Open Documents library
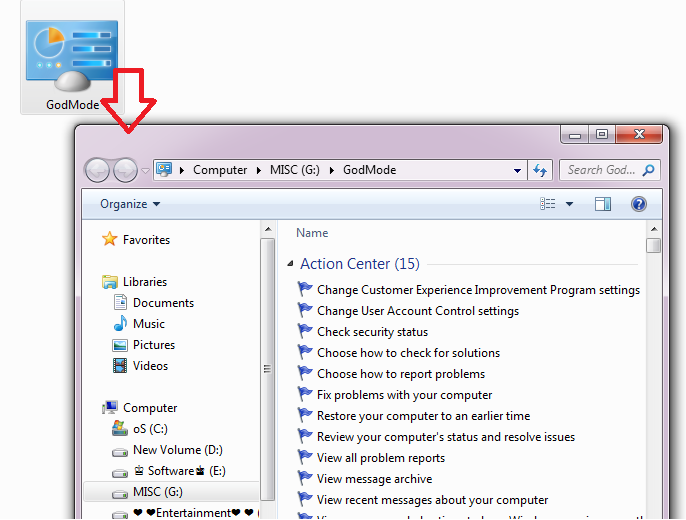This screenshot has width=686, height=520. click(163, 303)
